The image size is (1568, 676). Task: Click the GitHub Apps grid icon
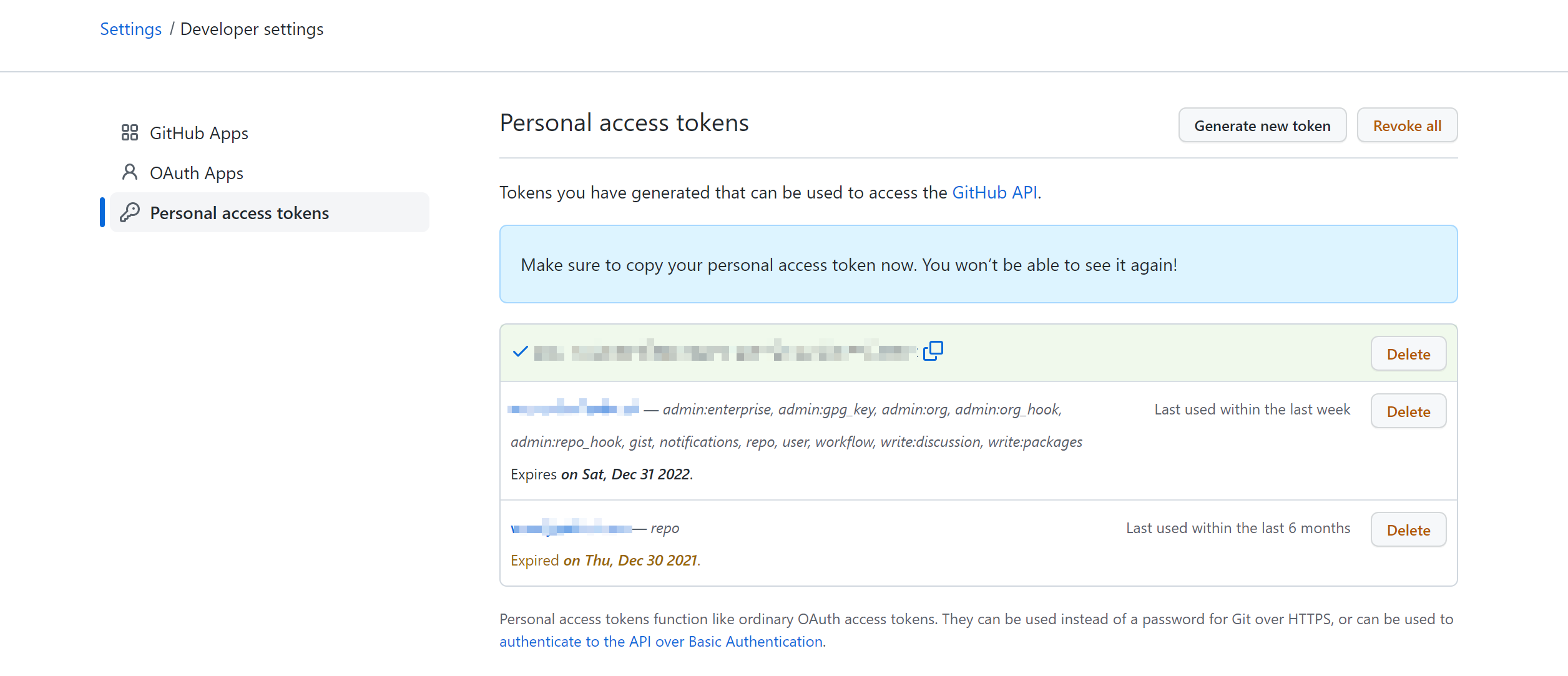tap(130, 132)
